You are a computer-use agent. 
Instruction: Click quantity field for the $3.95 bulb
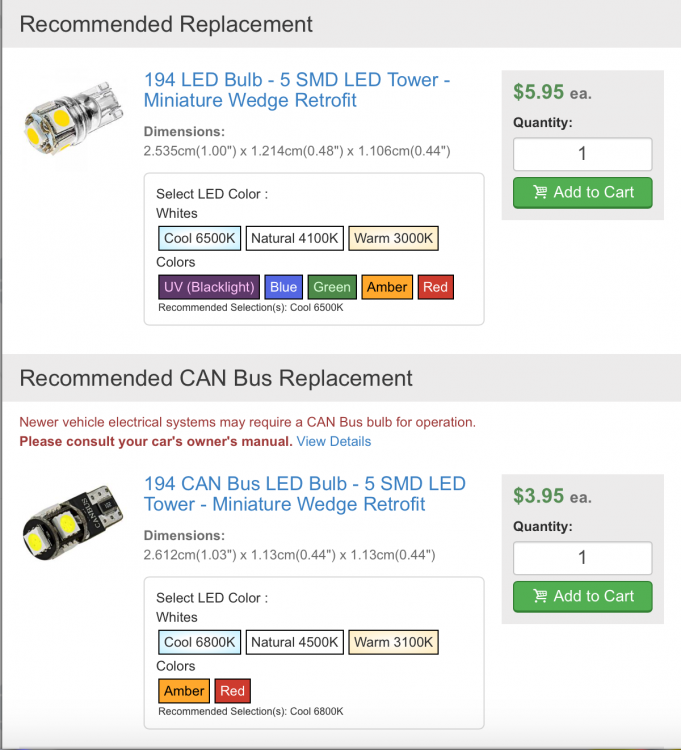coord(582,558)
